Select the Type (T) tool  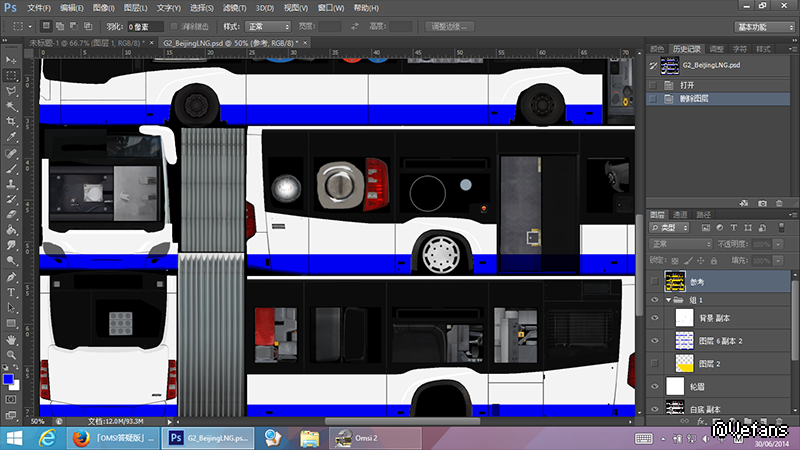pyautogui.click(x=11, y=292)
